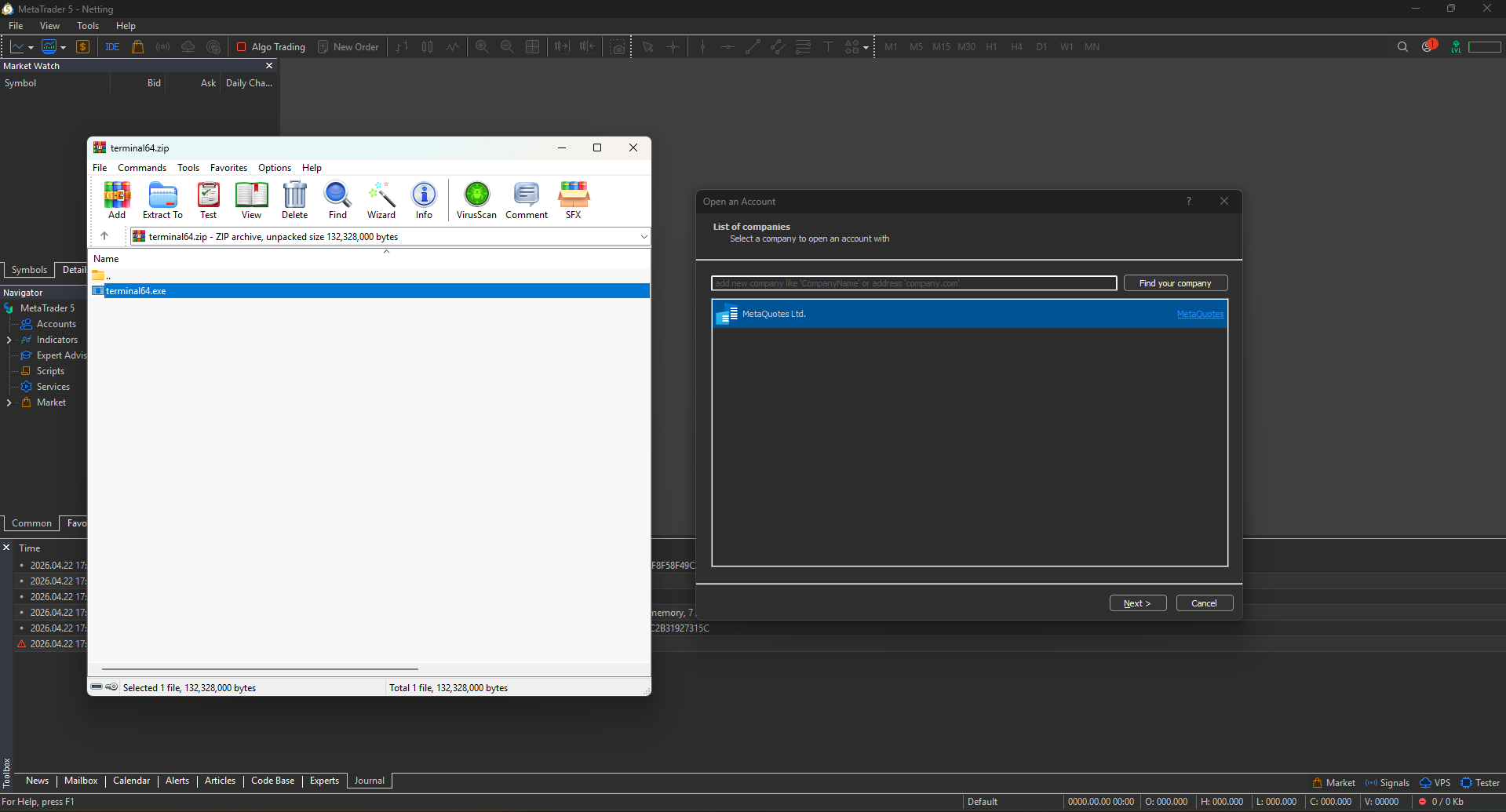Screen dimensions: 1506x812
Task: Click the WinRAR horizontal scrollbar
Action: pyautogui.click(x=260, y=669)
